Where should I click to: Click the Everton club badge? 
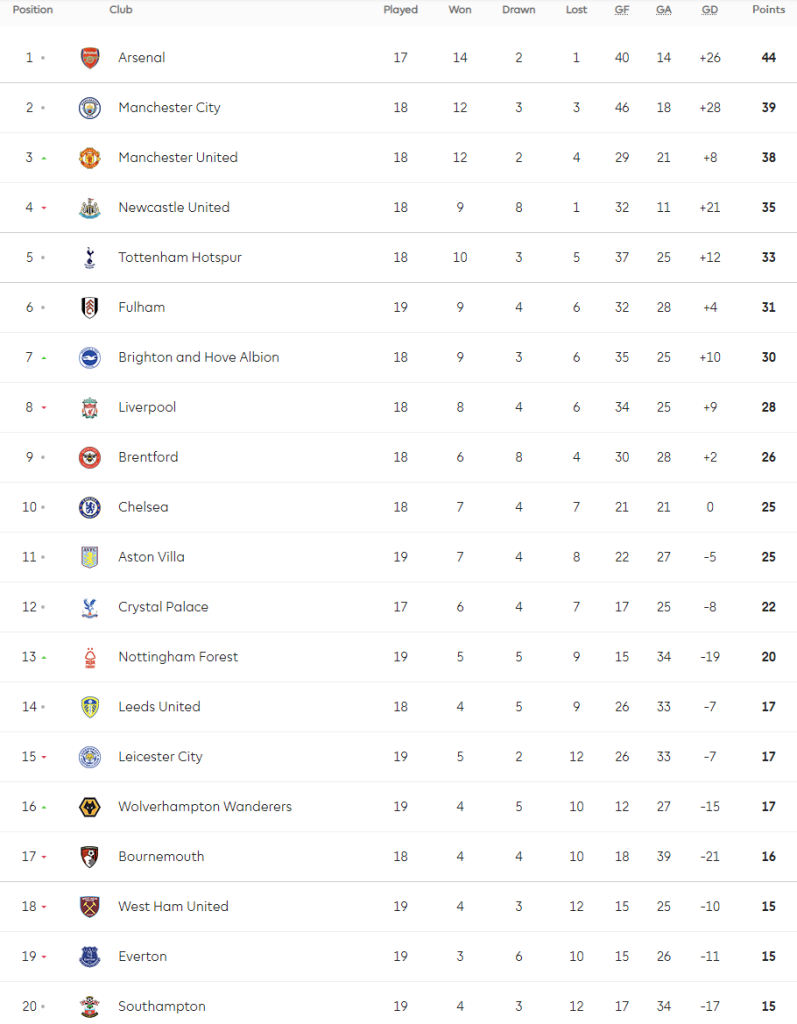[x=90, y=957]
